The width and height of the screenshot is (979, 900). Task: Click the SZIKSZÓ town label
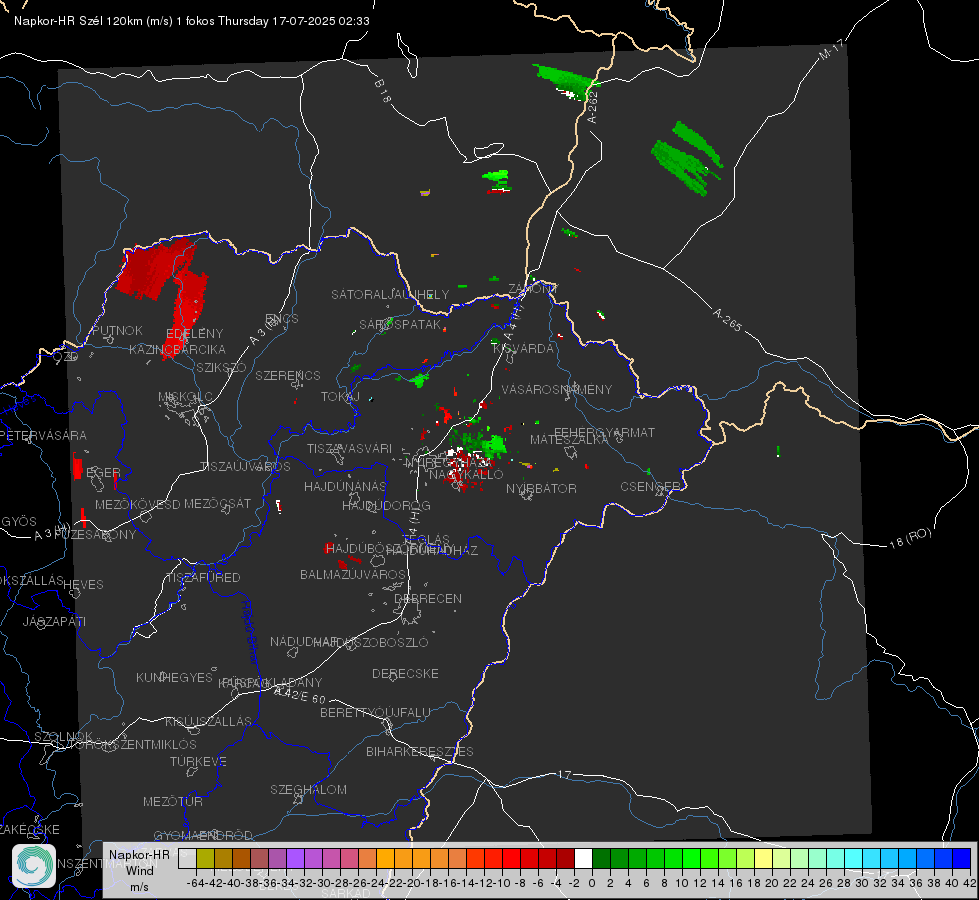pos(221,367)
